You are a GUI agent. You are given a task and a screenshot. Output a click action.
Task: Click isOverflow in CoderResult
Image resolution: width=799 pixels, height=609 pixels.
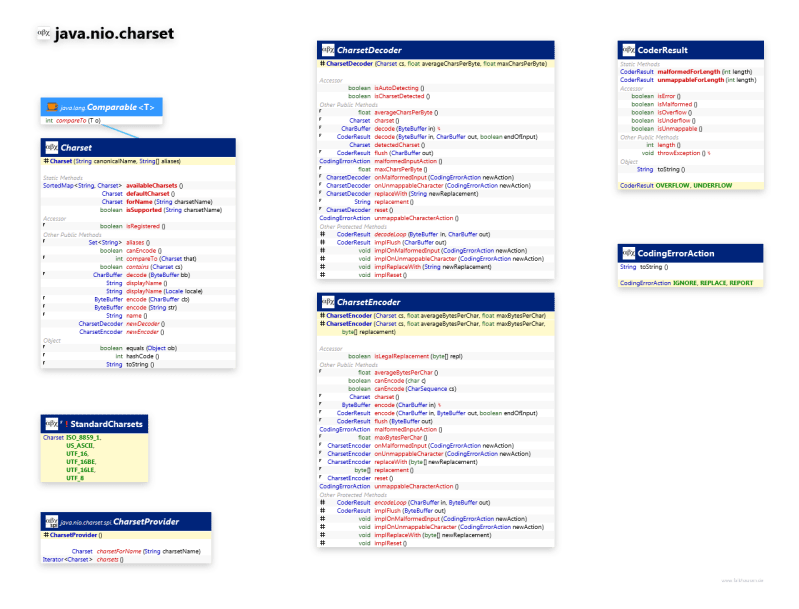point(672,113)
